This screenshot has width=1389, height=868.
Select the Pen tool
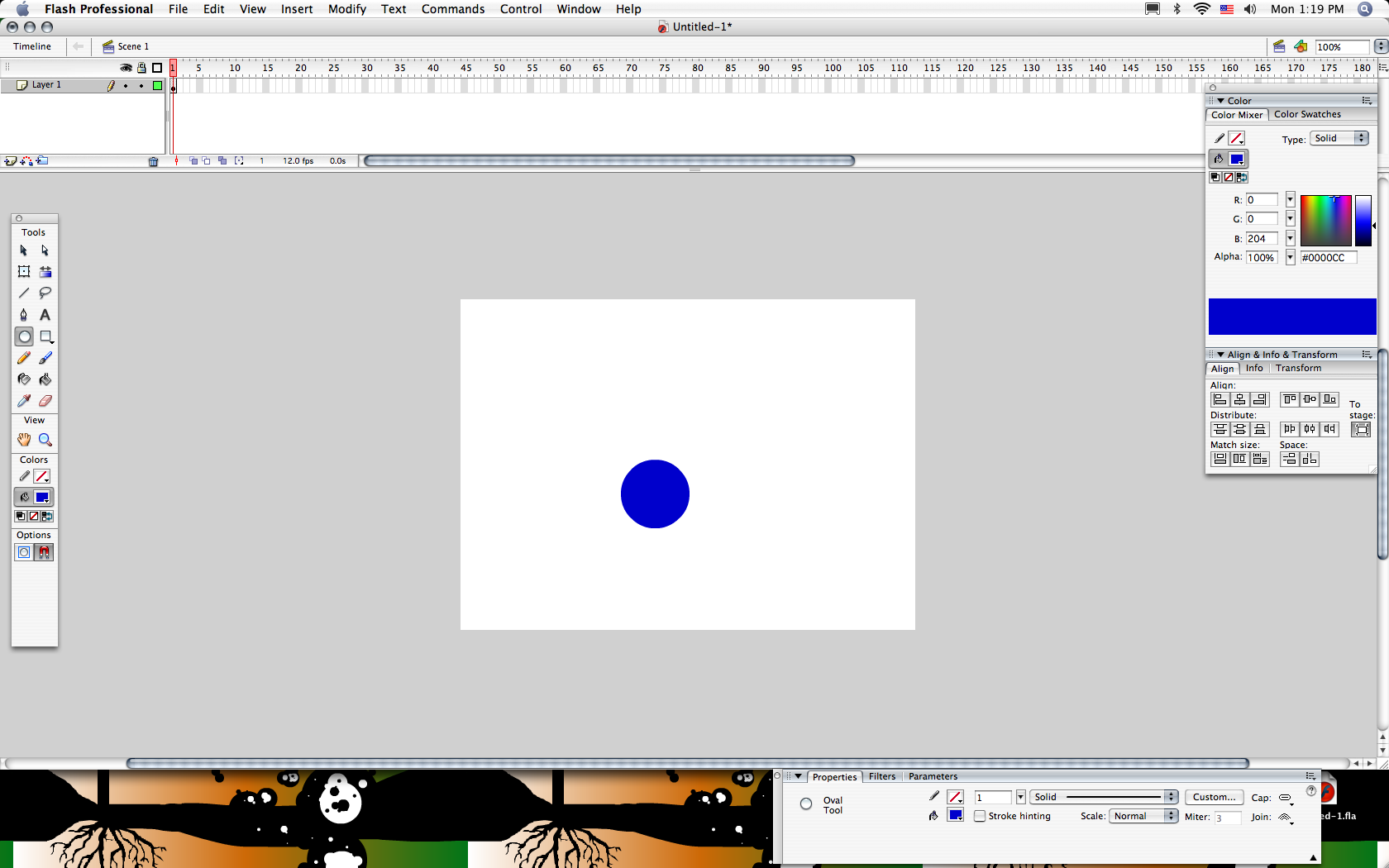23,315
